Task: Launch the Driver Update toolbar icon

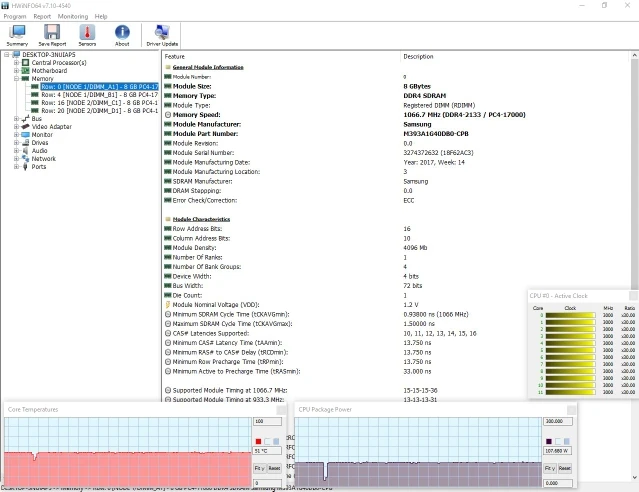Action: [162, 35]
